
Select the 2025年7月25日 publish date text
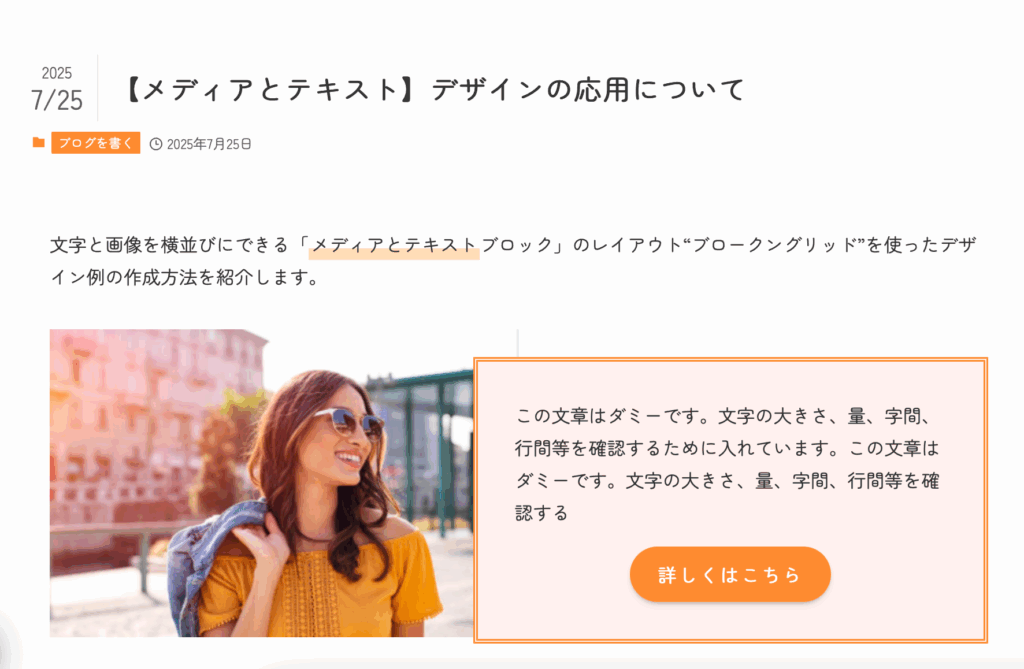209,144
